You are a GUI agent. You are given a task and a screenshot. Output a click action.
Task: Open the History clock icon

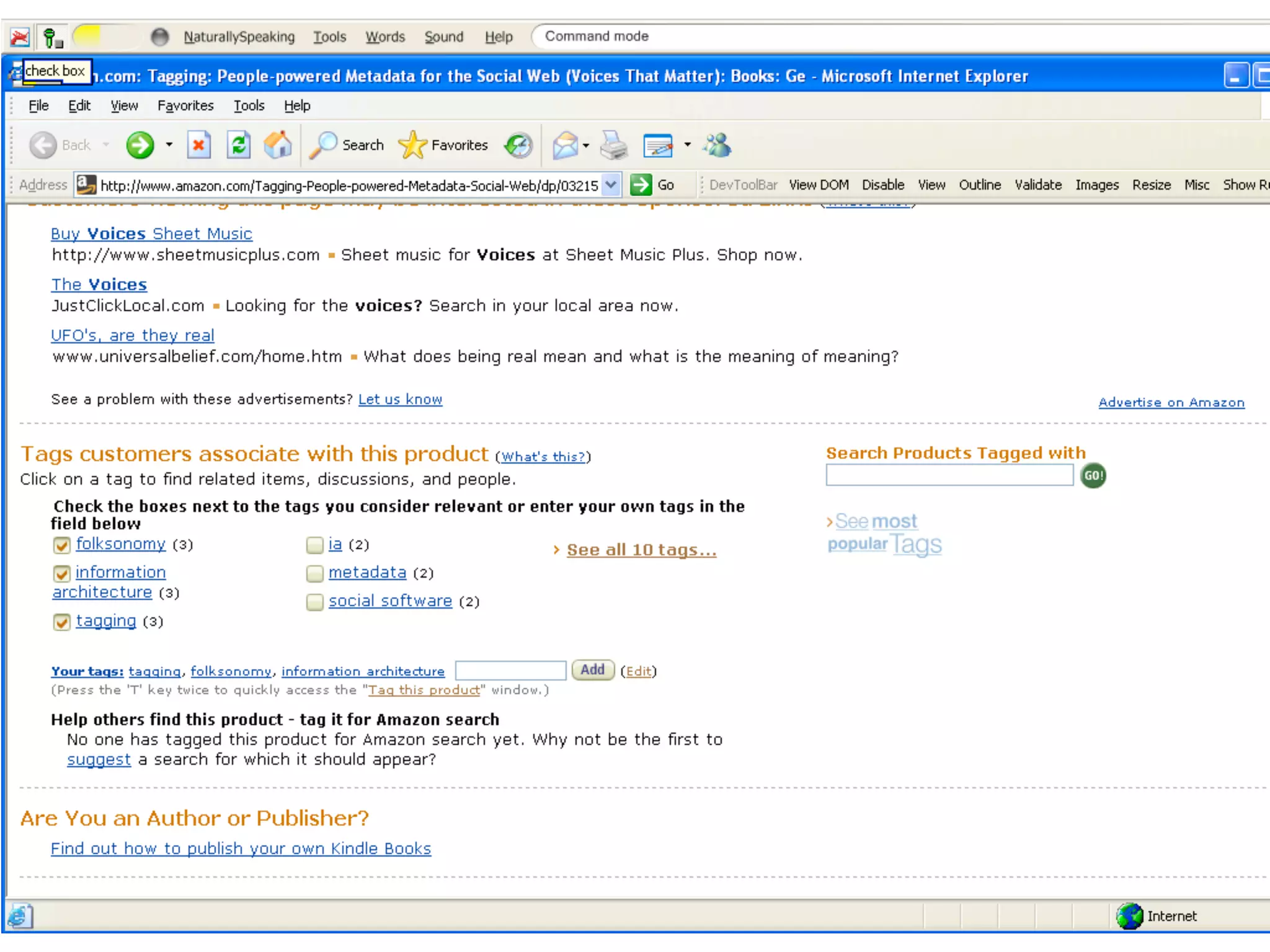[x=518, y=145]
